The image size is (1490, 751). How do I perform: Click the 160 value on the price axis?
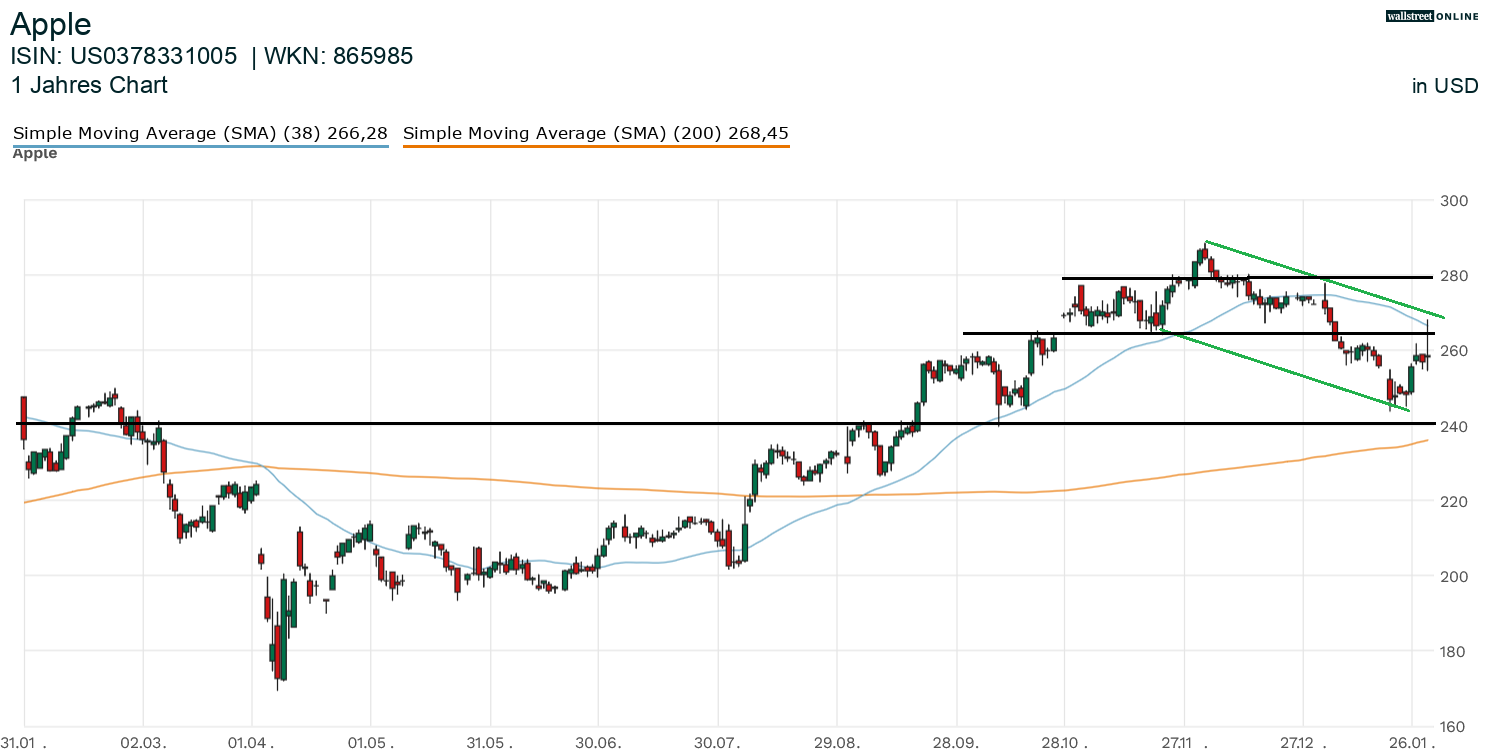pos(1453,727)
